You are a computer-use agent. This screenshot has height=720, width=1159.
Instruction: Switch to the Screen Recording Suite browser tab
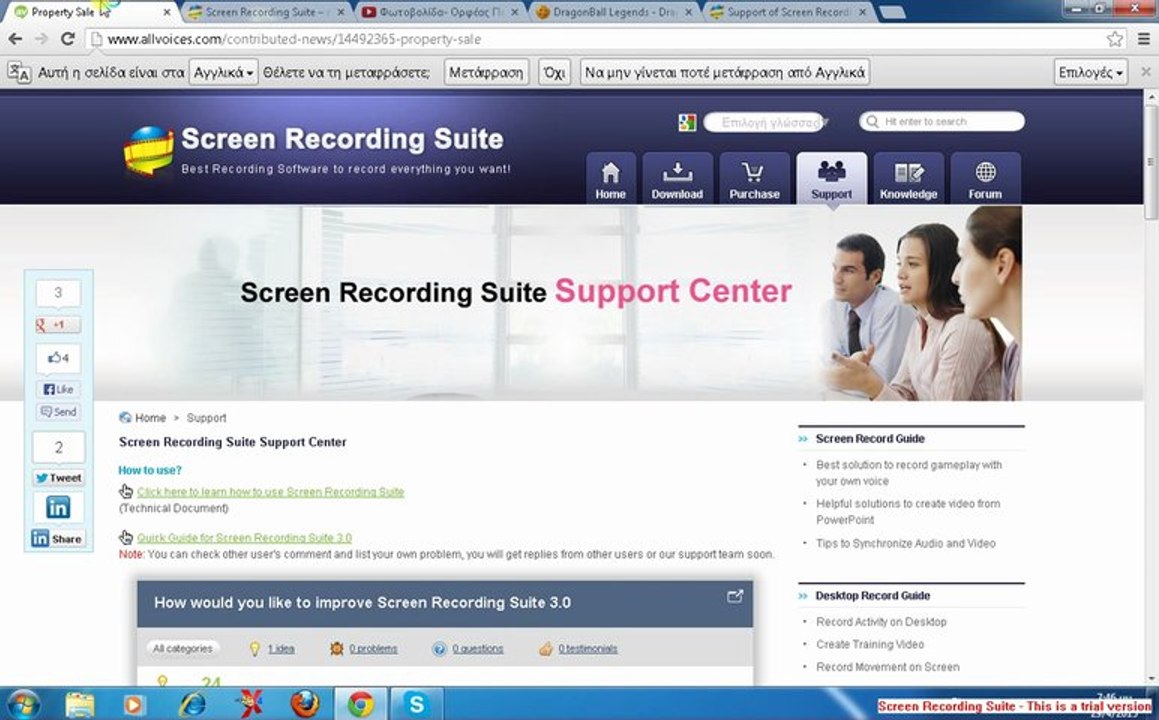[x=266, y=12]
